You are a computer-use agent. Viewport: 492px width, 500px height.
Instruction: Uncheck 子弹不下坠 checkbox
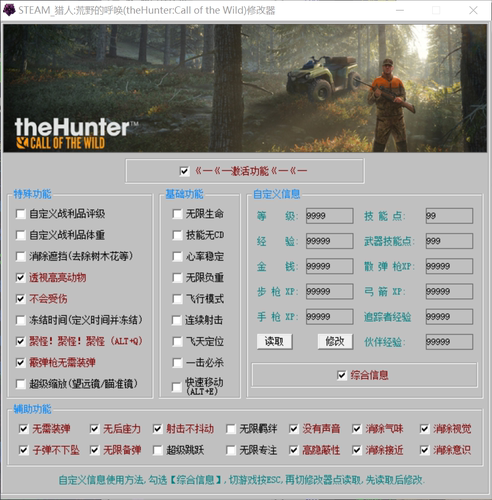click(23, 451)
